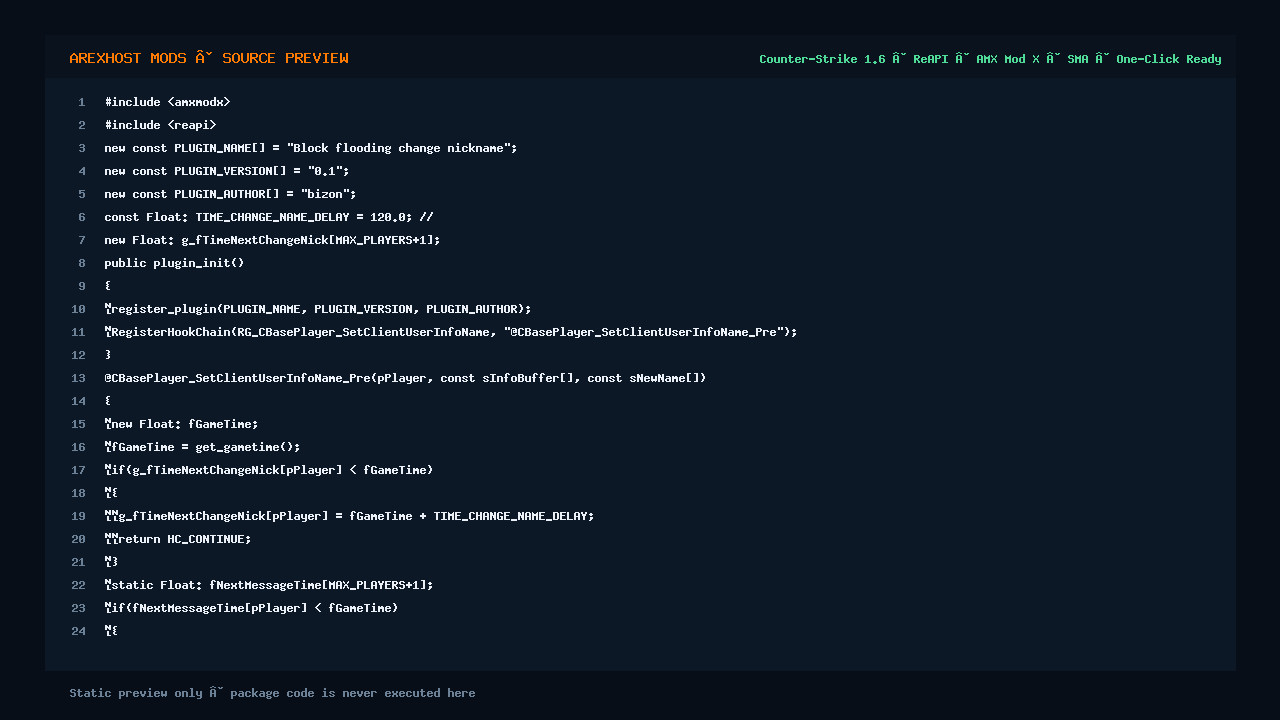
Task: Click the fGameTime = get_gametime() line
Action: [x=202, y=447]
